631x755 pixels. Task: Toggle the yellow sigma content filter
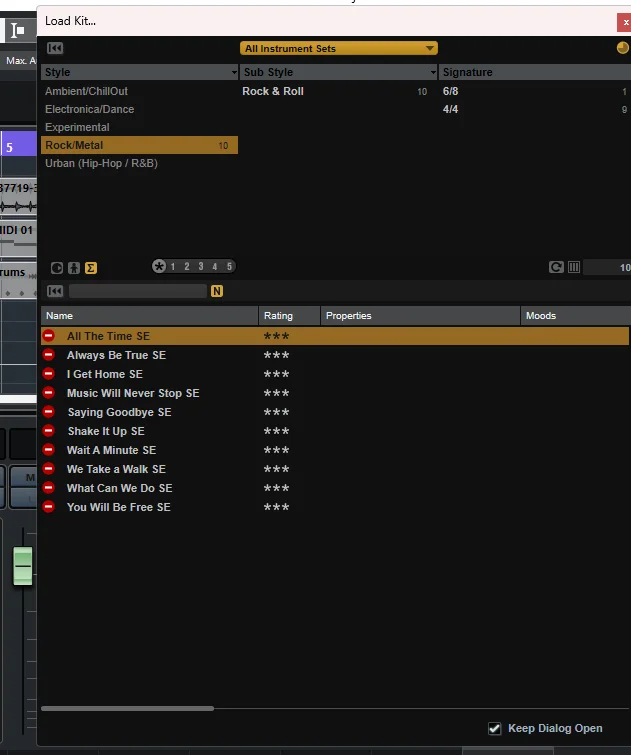click(x=91, y=268)
